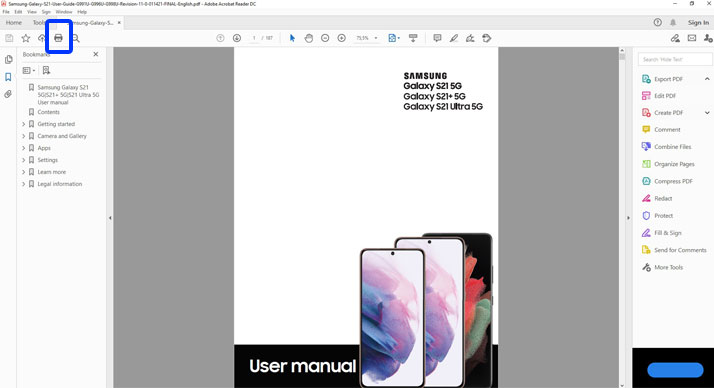The width and height of the screenshot is (714, 388).
Task: Expand the Legal information bookmark
Action: click(24, 184)
